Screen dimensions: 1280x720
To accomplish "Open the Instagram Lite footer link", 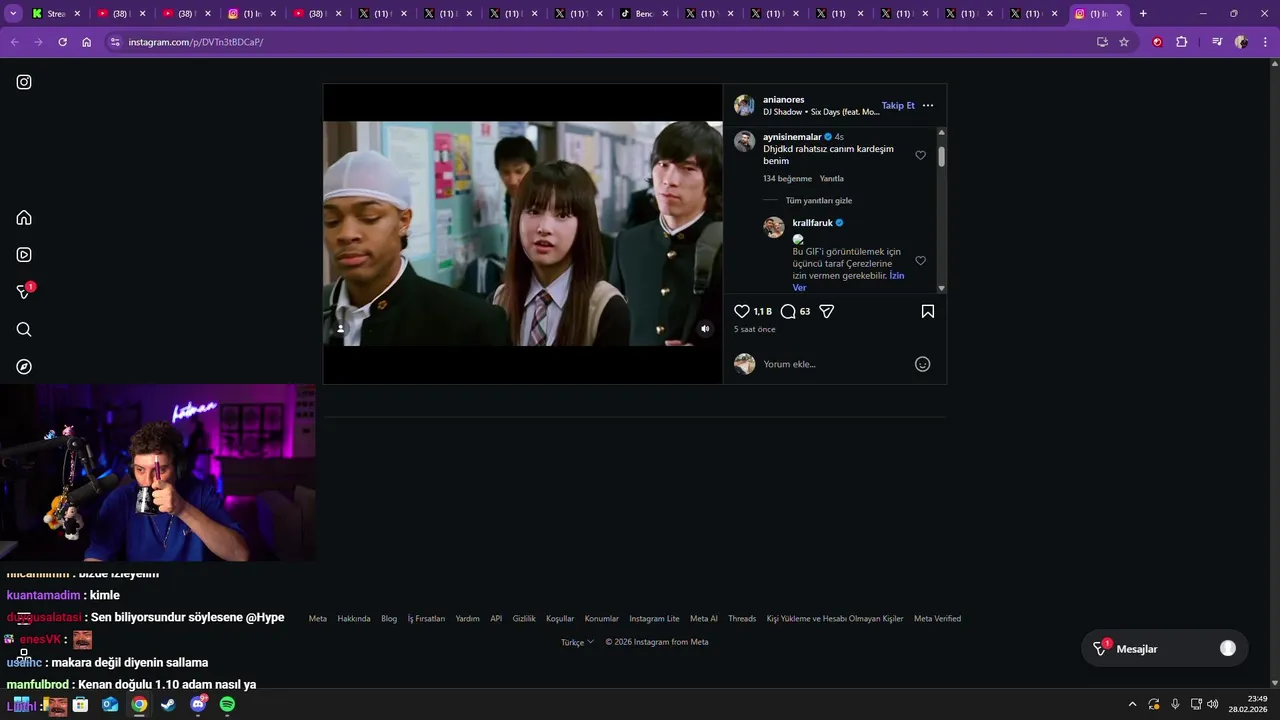I will [654, 619].
